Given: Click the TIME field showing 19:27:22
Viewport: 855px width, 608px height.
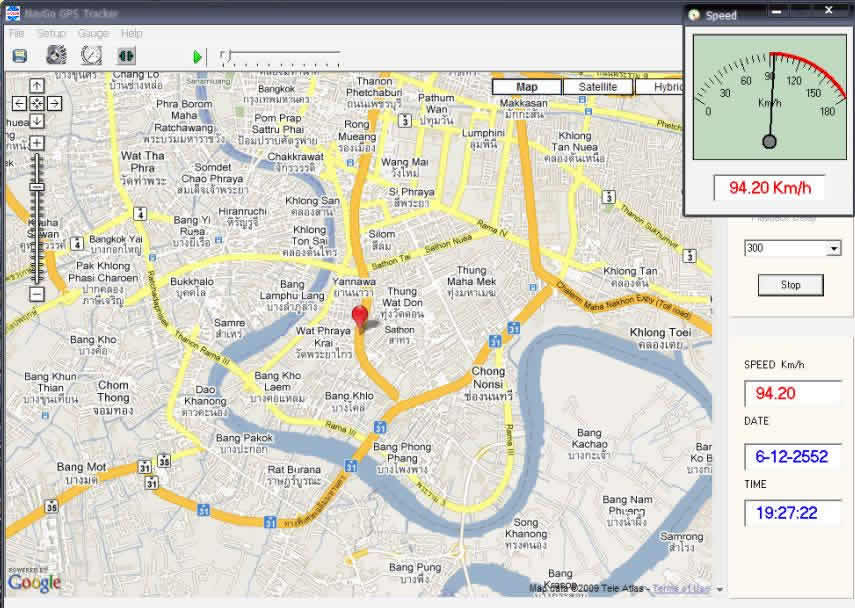Looking at the screenshot, I should (x=792, y=513).
